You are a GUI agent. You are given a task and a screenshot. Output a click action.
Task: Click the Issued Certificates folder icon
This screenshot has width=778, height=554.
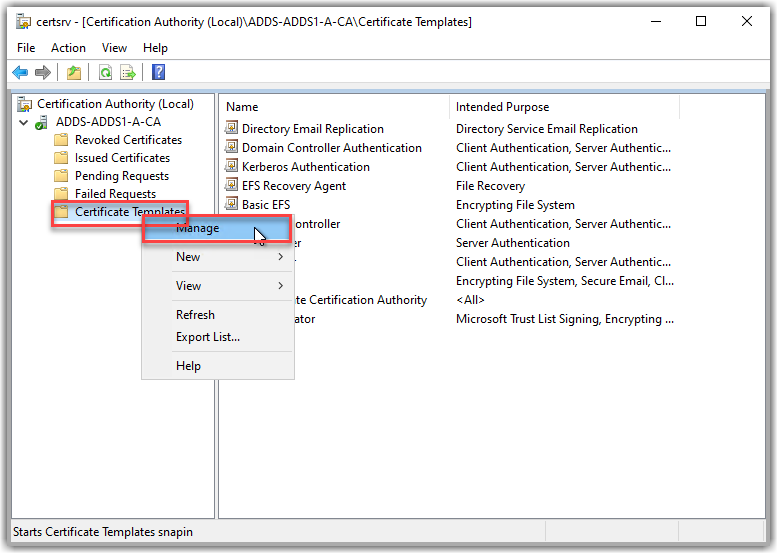pos(61,158)
